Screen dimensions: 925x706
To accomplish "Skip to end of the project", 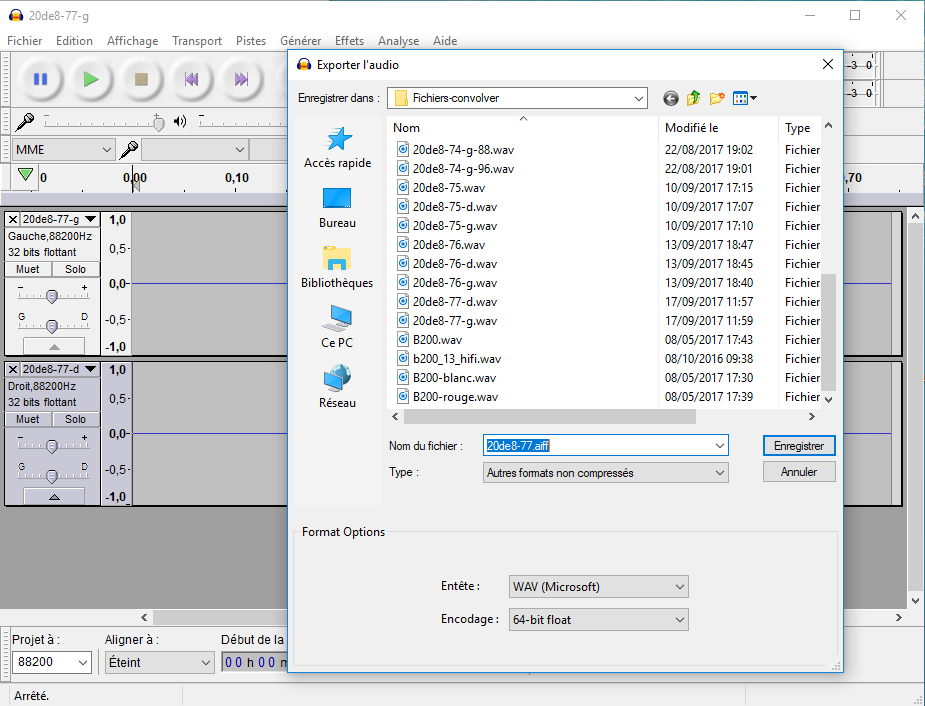I will [241, 79].
